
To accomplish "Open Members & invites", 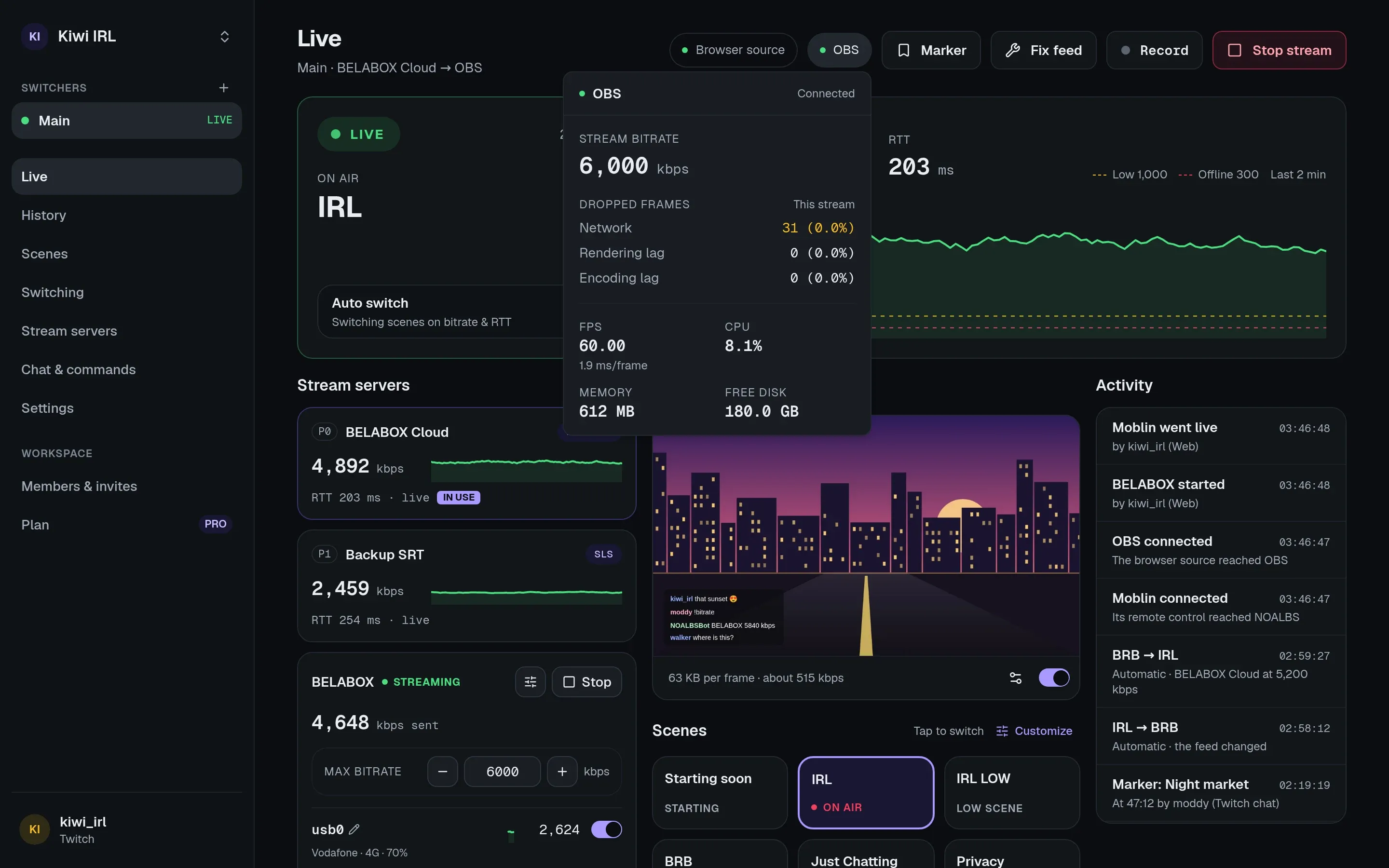I will (x=126, y=486).
